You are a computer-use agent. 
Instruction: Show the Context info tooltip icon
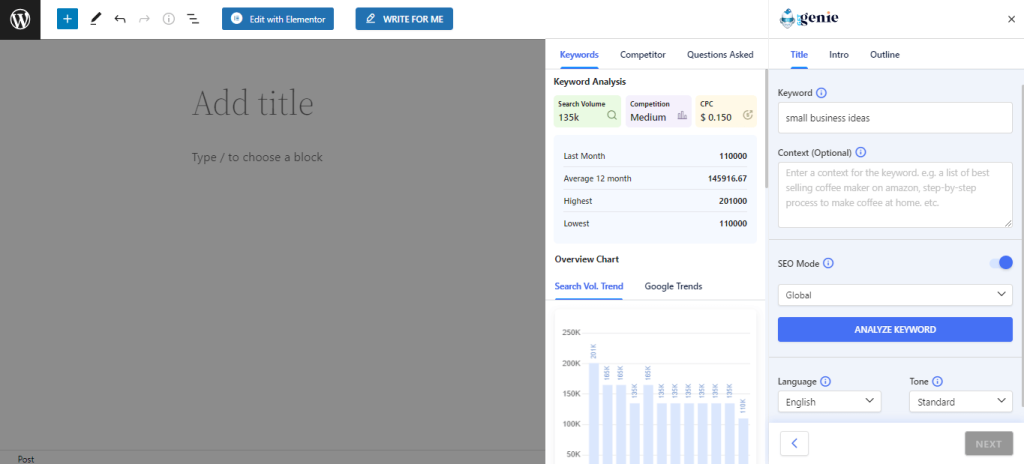pyautogui.click(x=861, y=152)
